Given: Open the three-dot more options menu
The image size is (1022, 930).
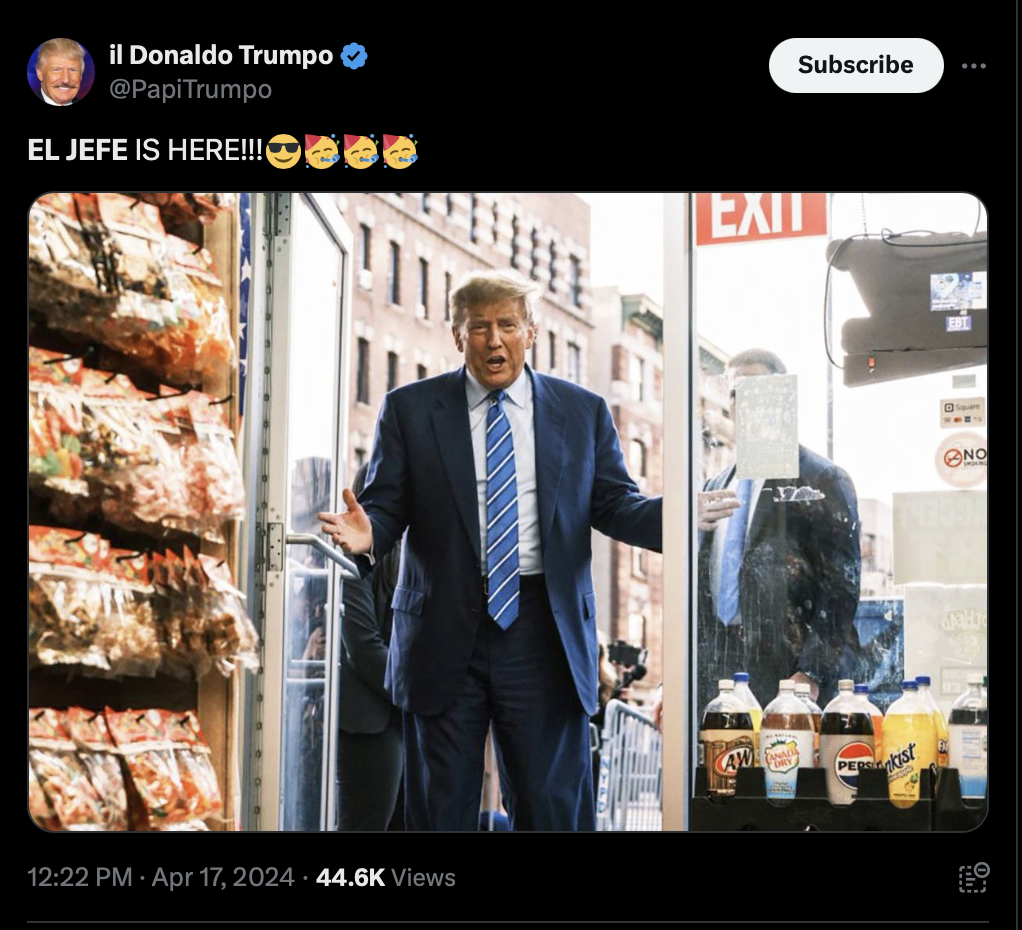Looking at the screenshot, I should [x=973, y=66].
